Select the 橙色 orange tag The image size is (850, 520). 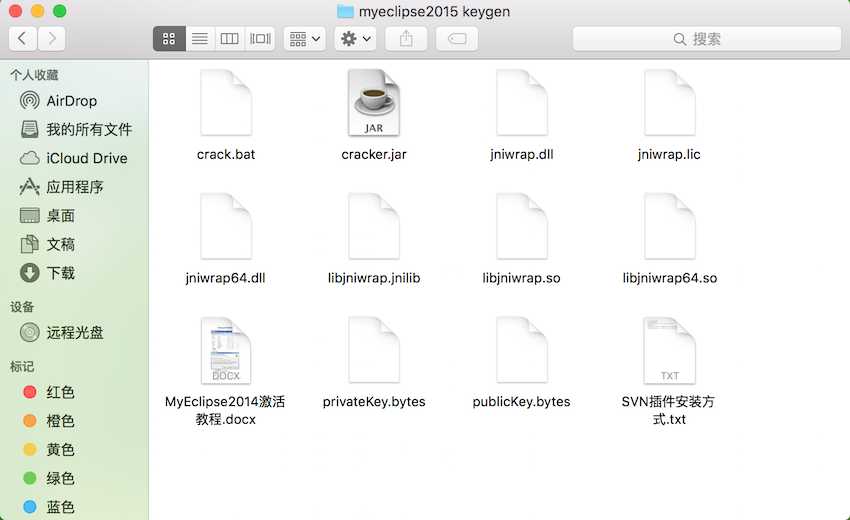(74, 421)
